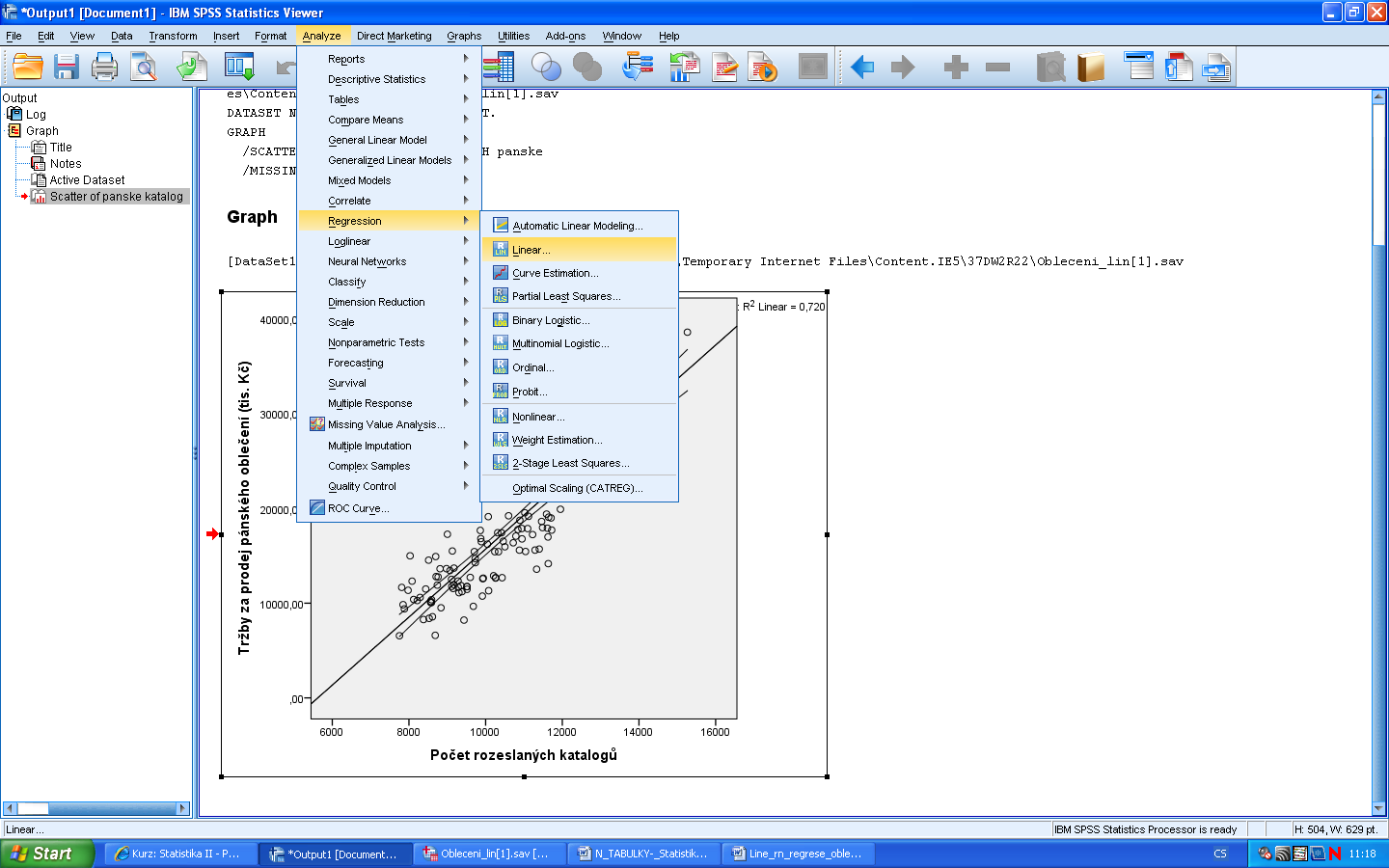Click the viewer vertical scrollbar down arrow
Image resolution: width=1389 pixels, height=868 pixels.
pos(1378,808)
